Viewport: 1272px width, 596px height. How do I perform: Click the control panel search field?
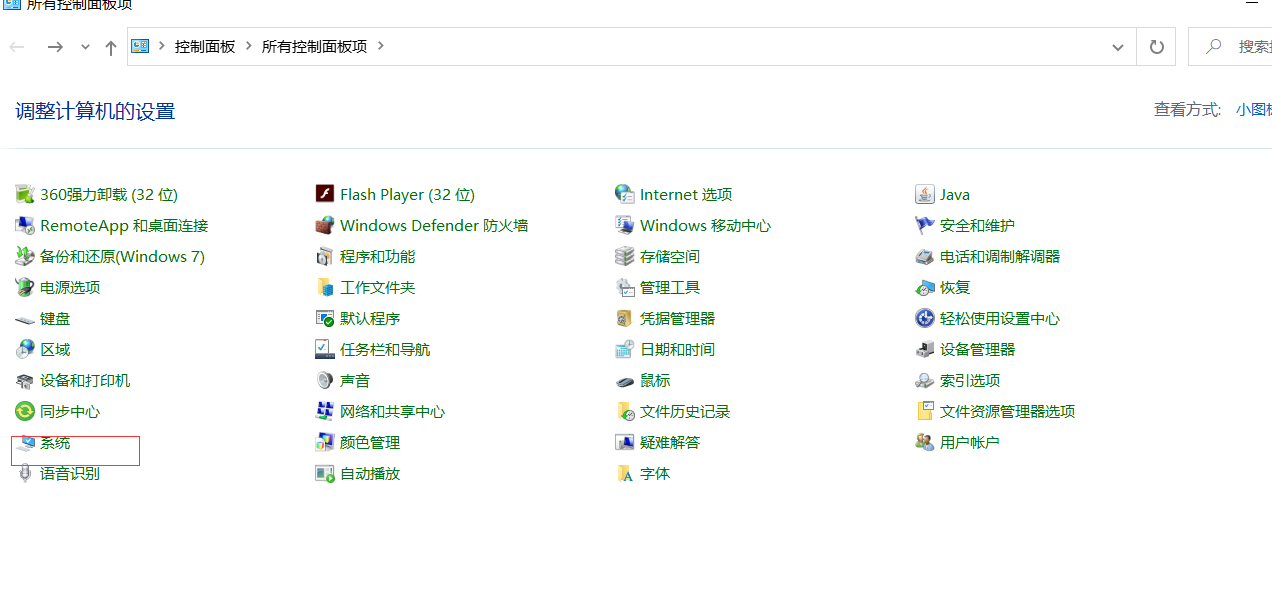(x=1231, y=47)
